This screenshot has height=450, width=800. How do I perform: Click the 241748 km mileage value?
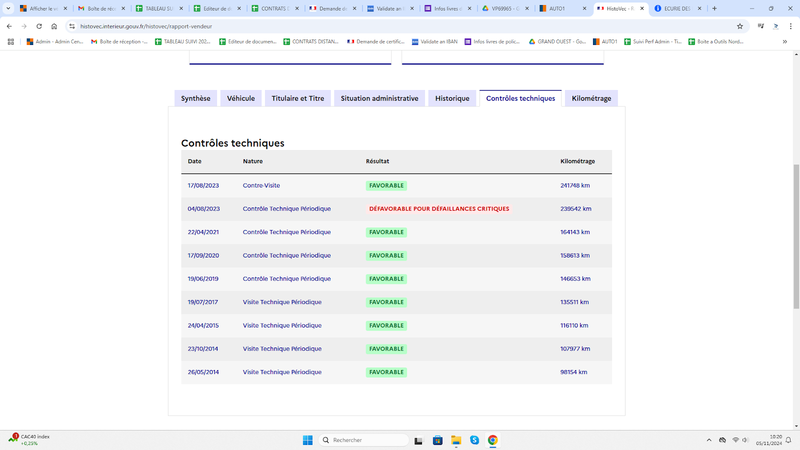click(x=575, y=185)
